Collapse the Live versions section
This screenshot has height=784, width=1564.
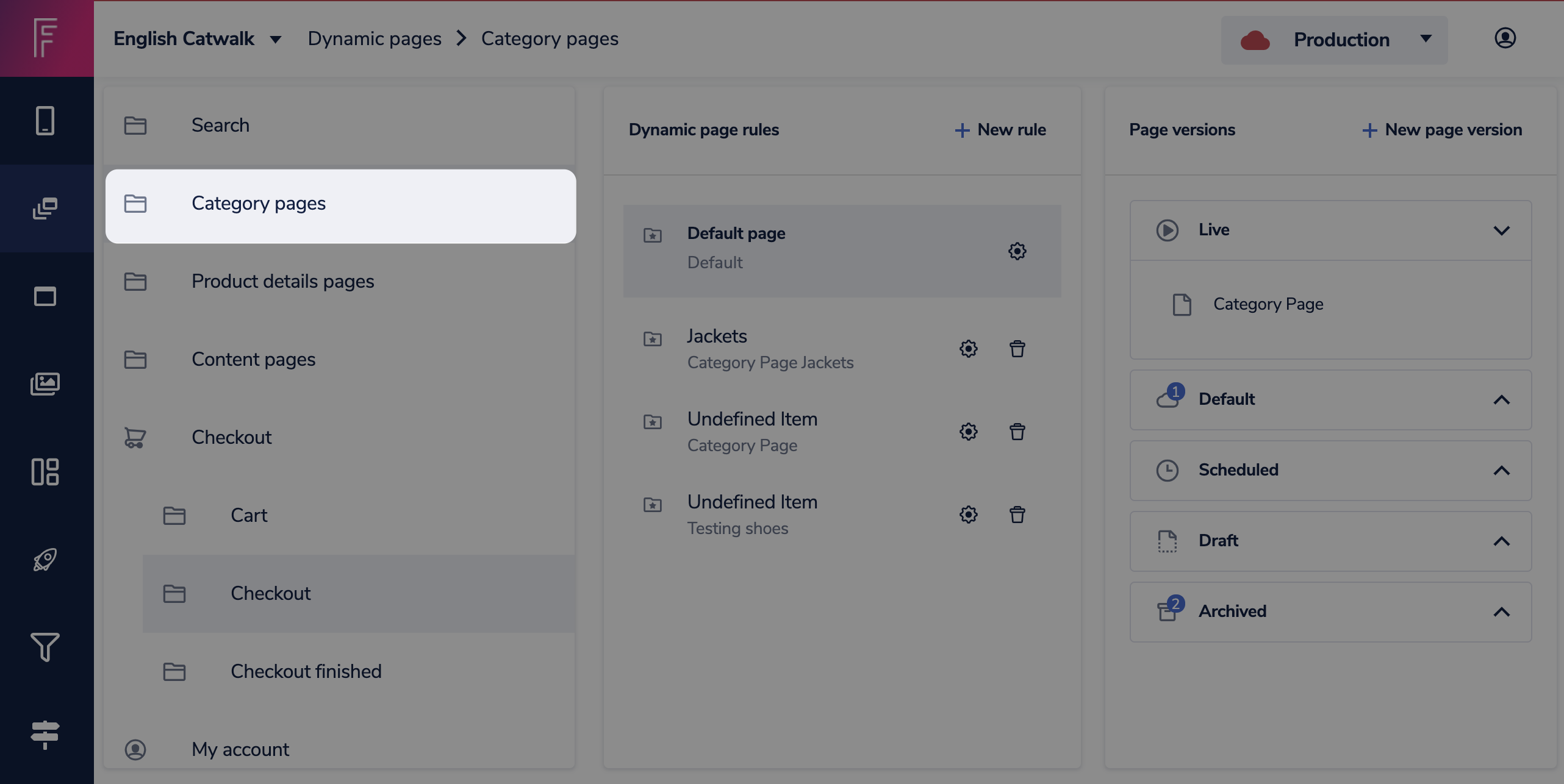click(x=1502, y=230)
